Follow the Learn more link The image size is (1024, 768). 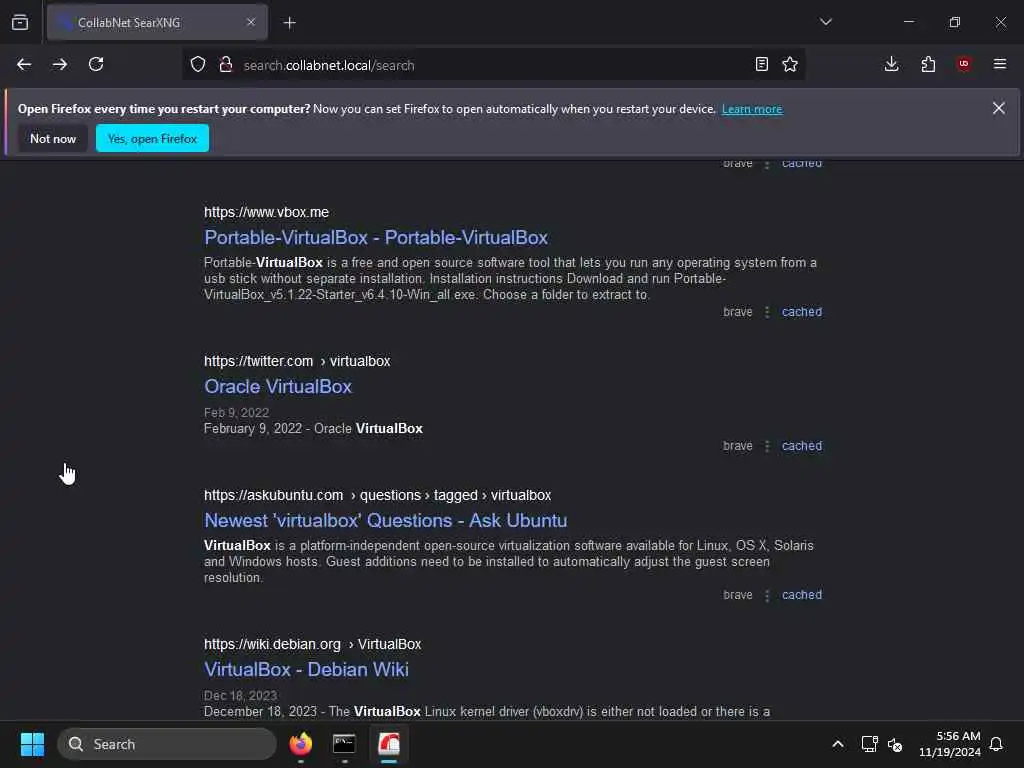pos(752,109)
